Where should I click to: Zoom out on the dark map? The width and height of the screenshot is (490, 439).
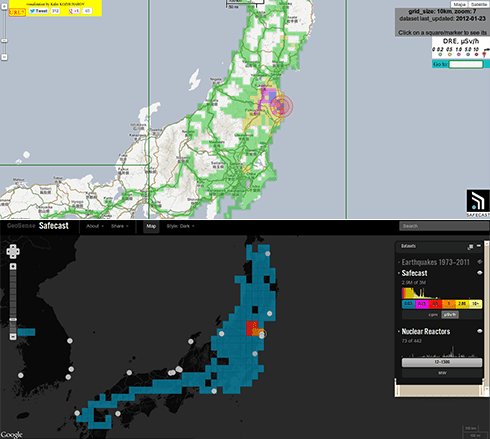[13, 337]
